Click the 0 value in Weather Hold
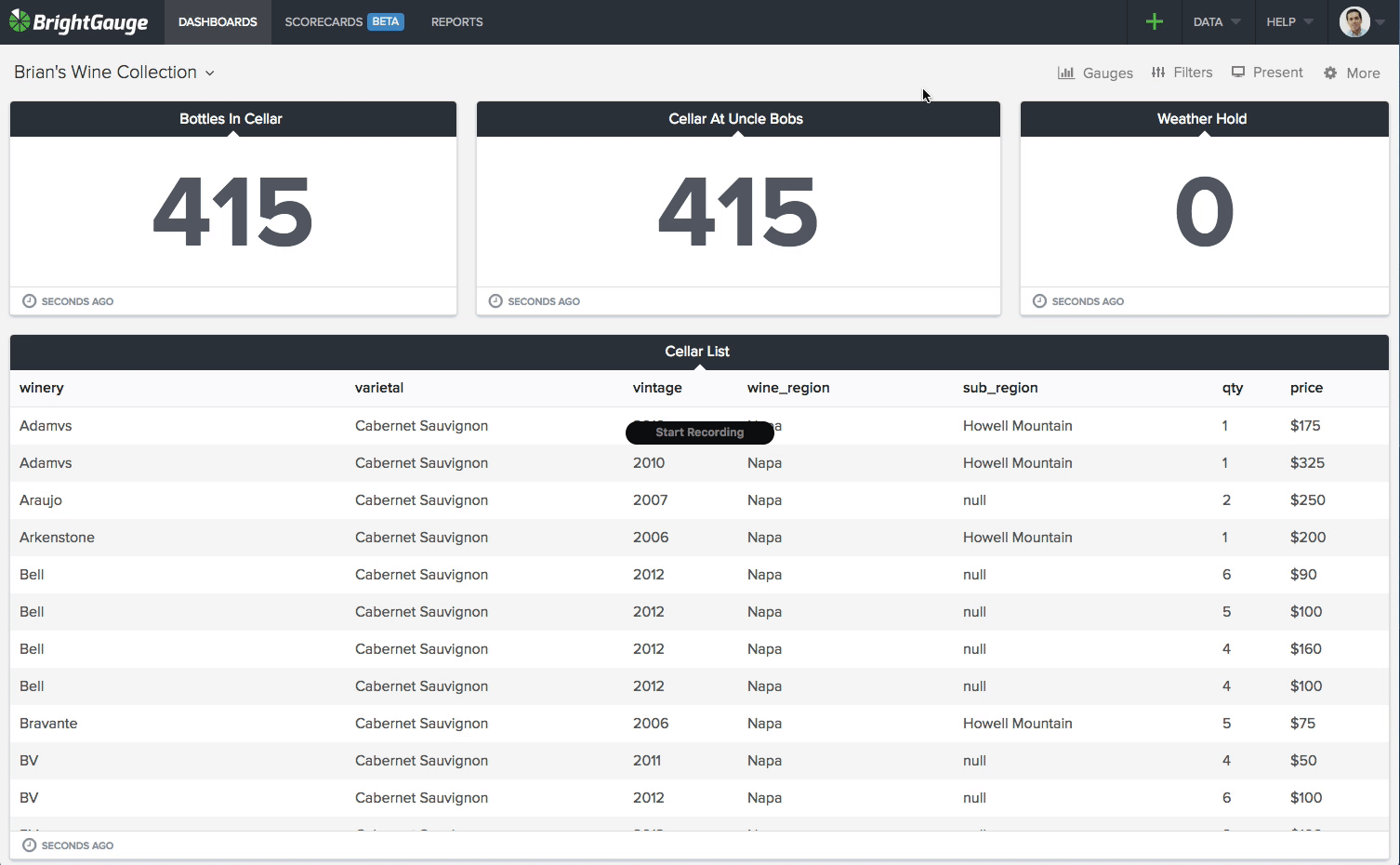Image resolution: width=1400 pixels, height=865 pixels. point(1205,213)
